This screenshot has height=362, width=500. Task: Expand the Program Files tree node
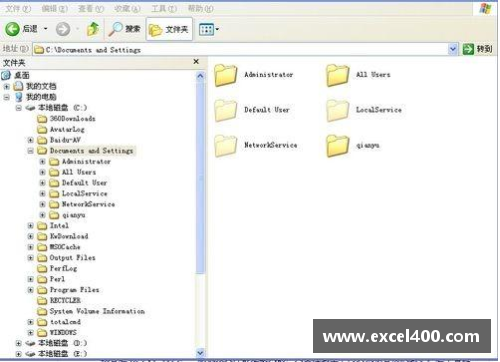coord(30,290)
